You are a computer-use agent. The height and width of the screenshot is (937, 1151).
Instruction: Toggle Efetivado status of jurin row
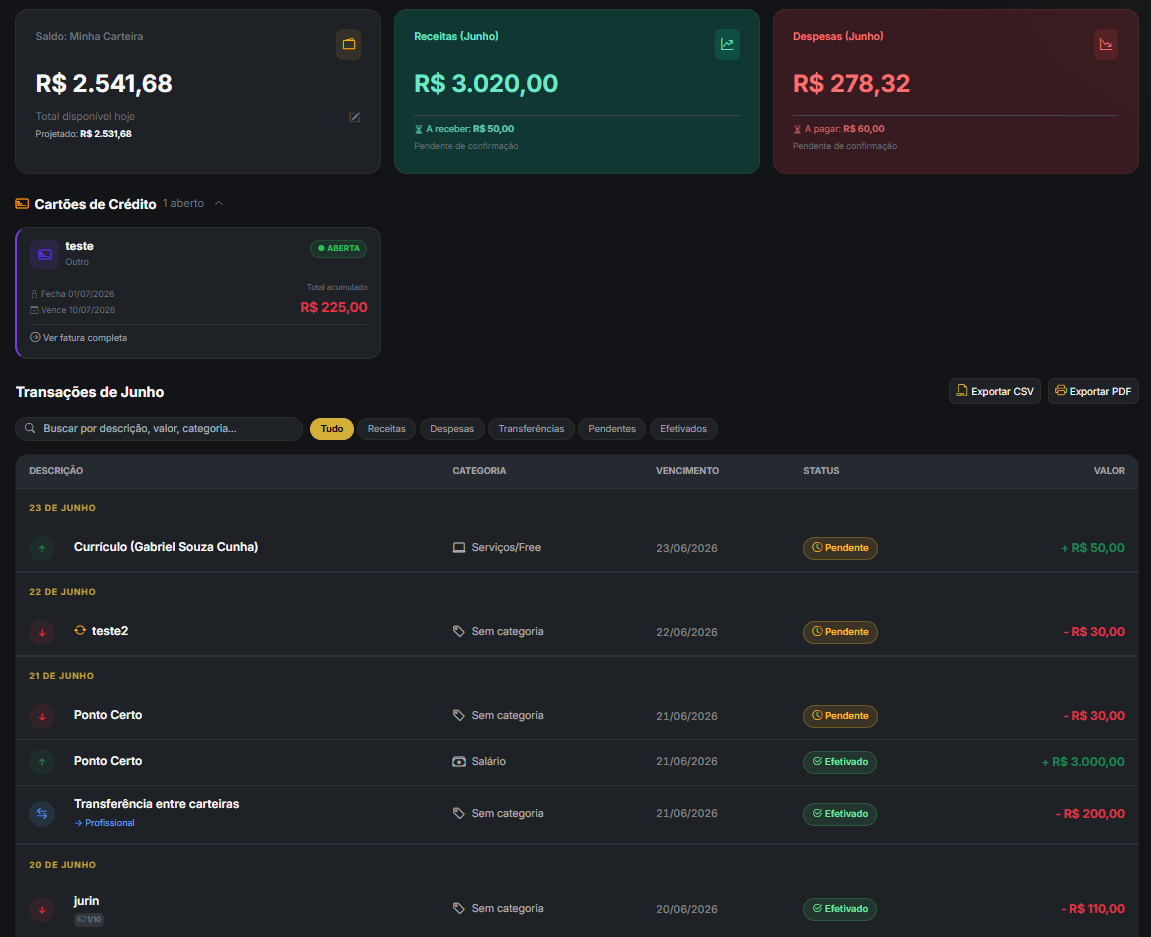click(840, 909)
